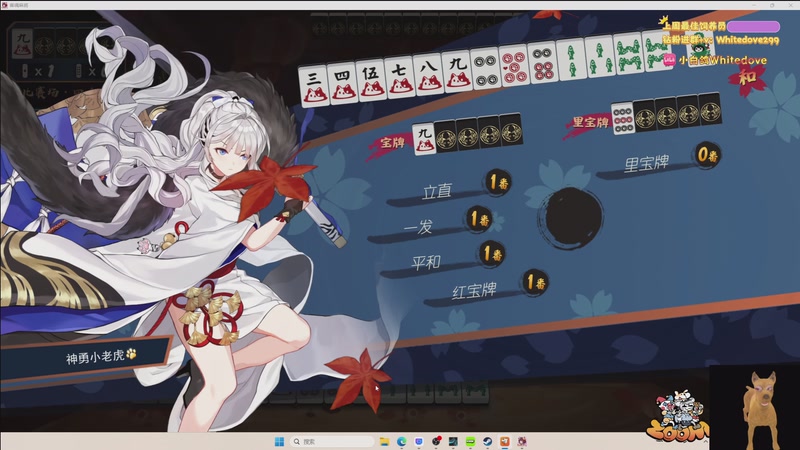Image resolution: width=800 pixels, height=450 pixels.
Task: Click the 平和 yaku row
Action: coord(443,261)
